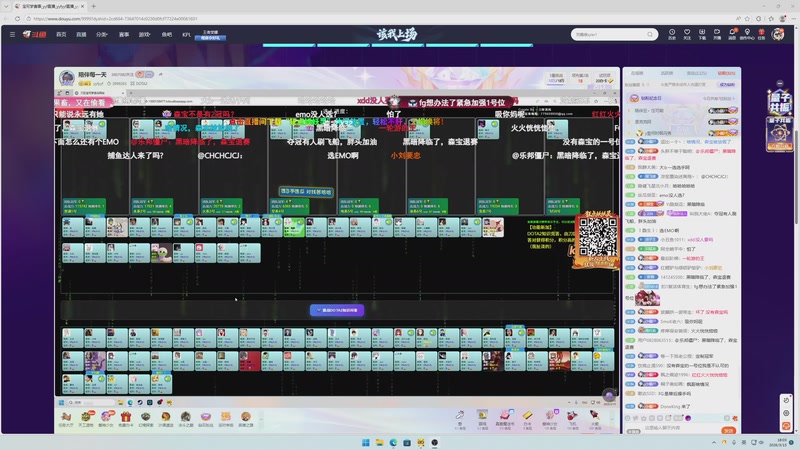Open the DOTA2 category tag

[x=139, y=83]
